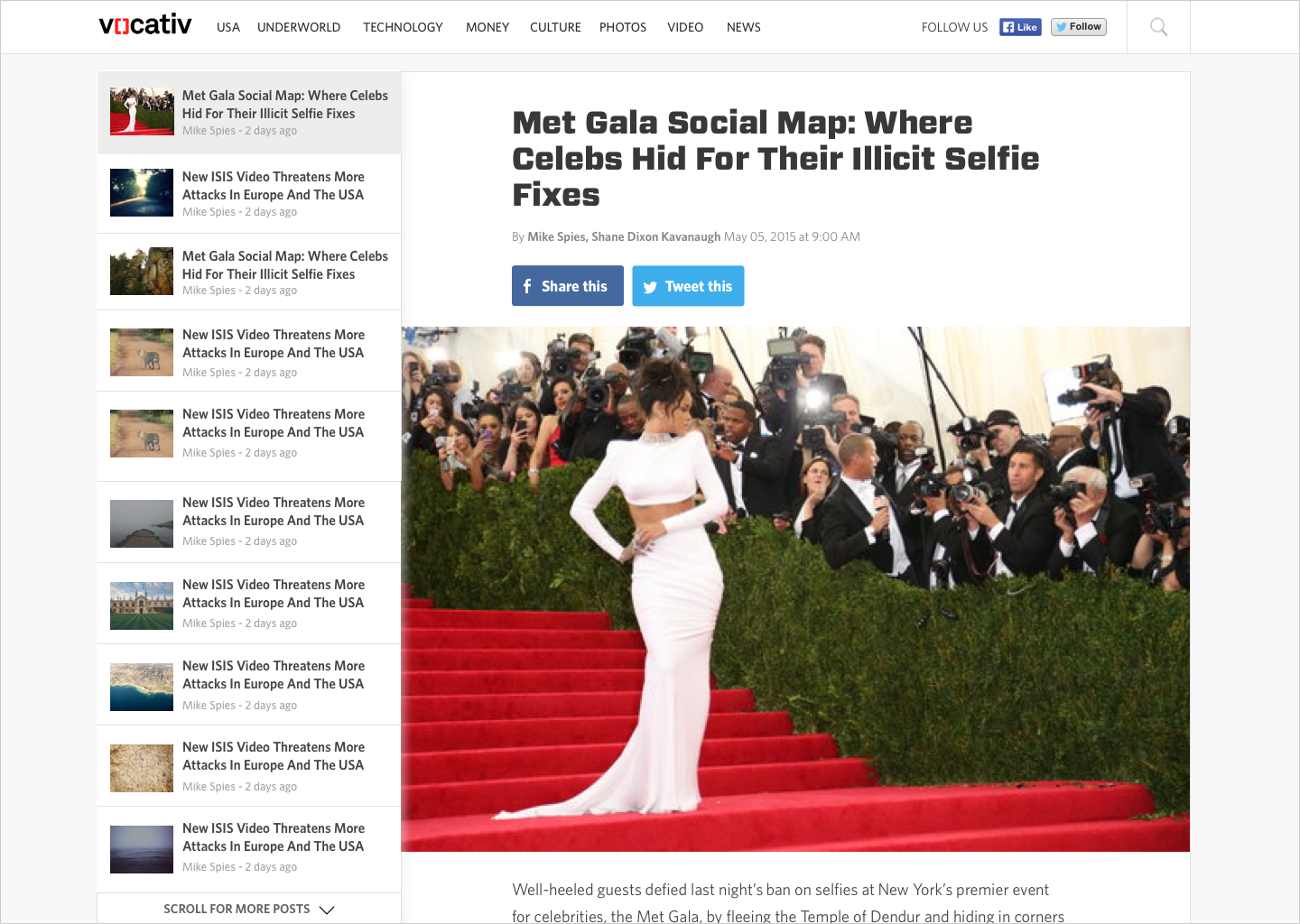1300x924 pixels.
Task: Click the Facebook Like button
Action: (x=1020, y=27)
